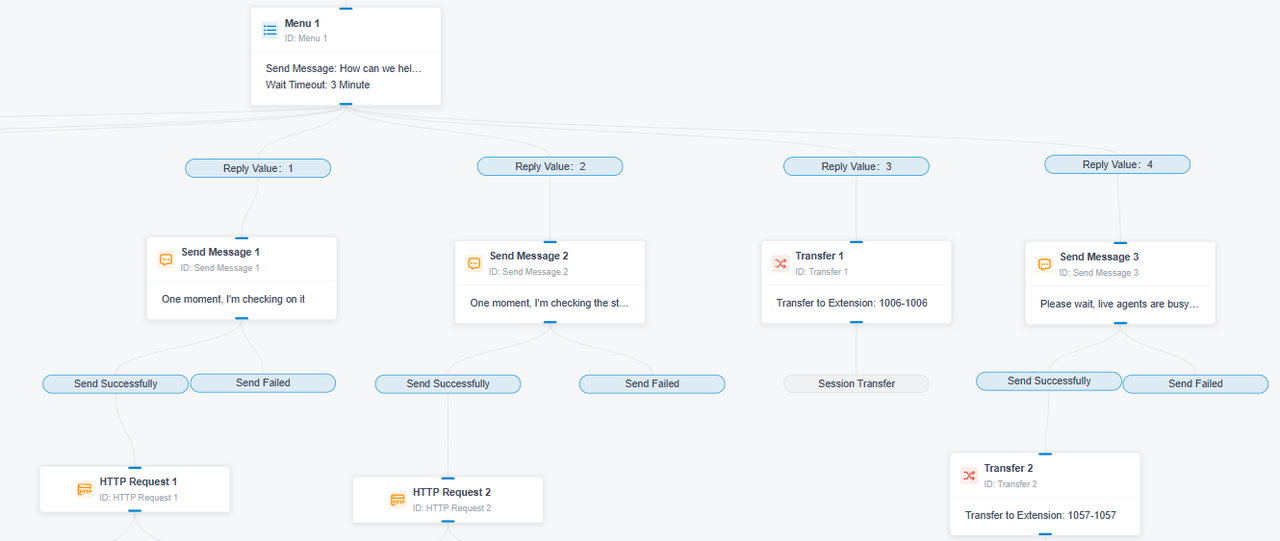Click the Transfer 1 shuffle icon
The height and width of the screenshot is (541, 1280).
click(x=781, y=264)
